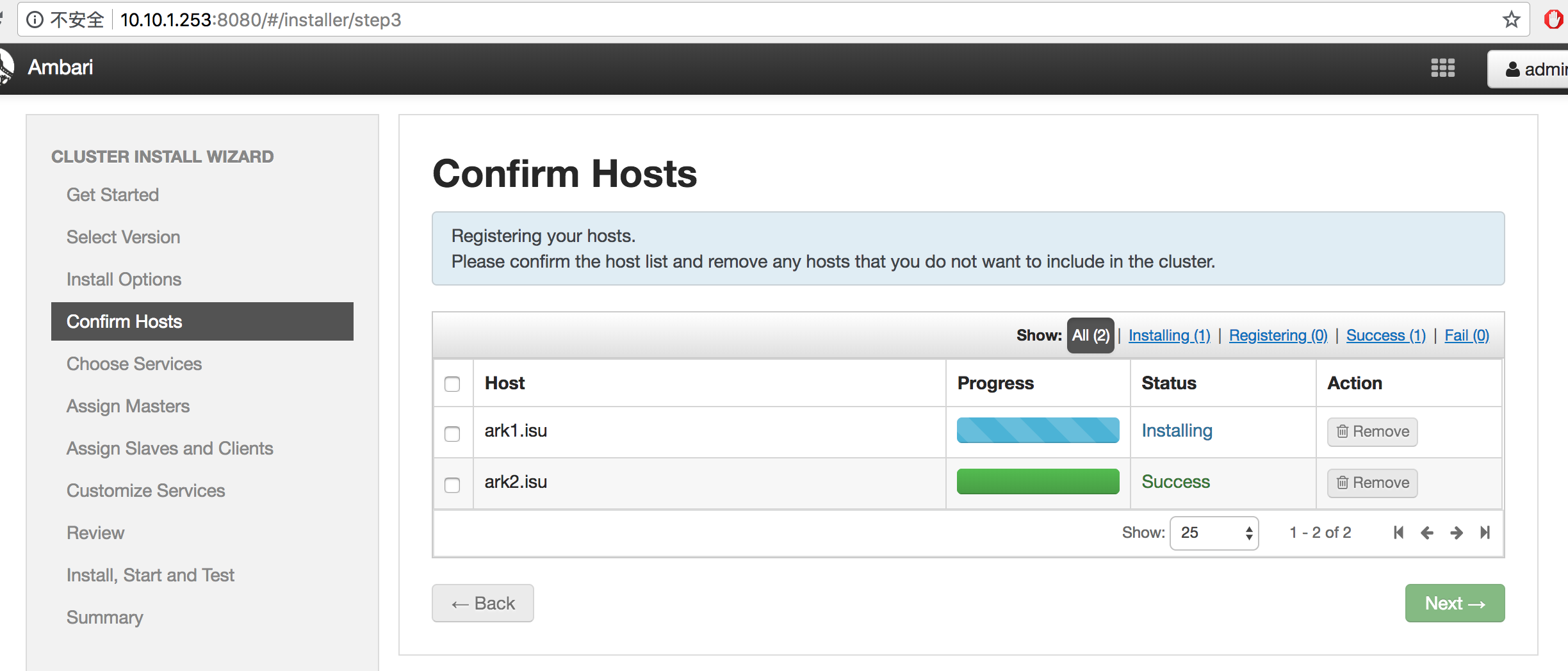Filter hosts by Installing (1)
The height and width of the screenshot is (671, 1568).
point(1169,335)
